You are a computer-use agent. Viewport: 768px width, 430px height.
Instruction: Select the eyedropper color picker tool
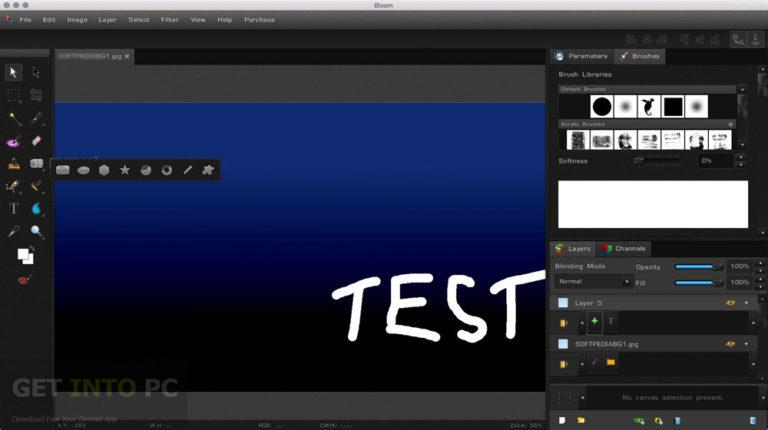click(x=14, y=231)
